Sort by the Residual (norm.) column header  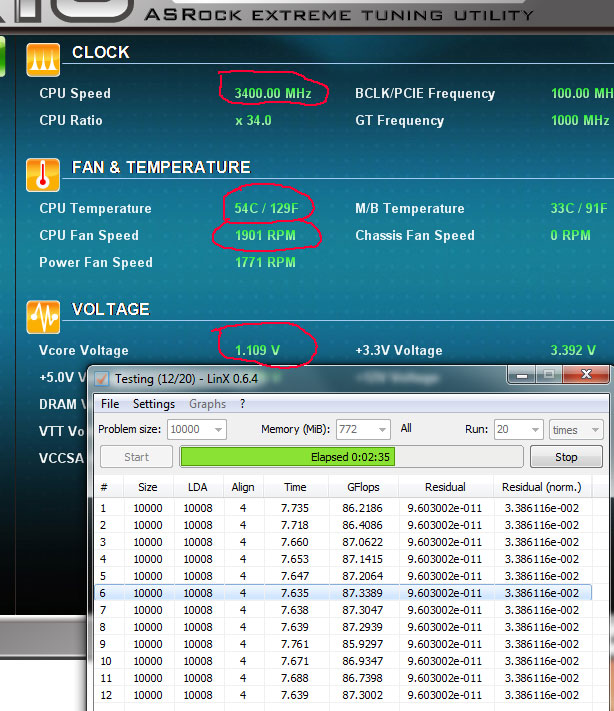pos(541,487)
